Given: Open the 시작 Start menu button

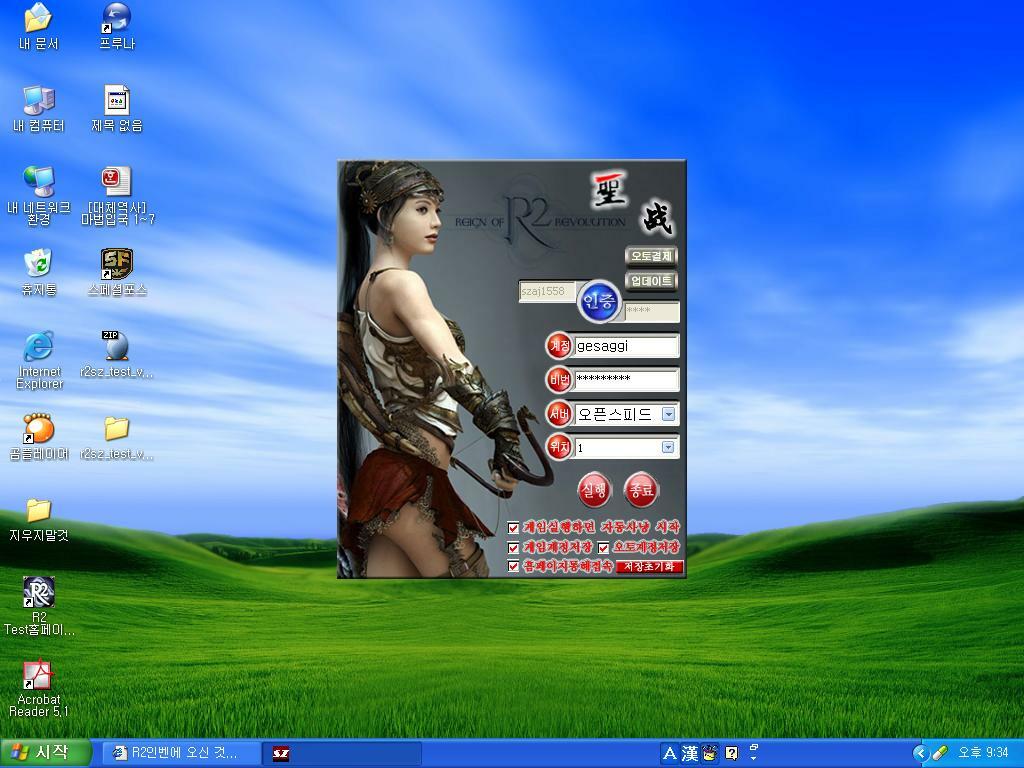Looking at the screenshot, I should pyautogui.click(x=44, y=754).
